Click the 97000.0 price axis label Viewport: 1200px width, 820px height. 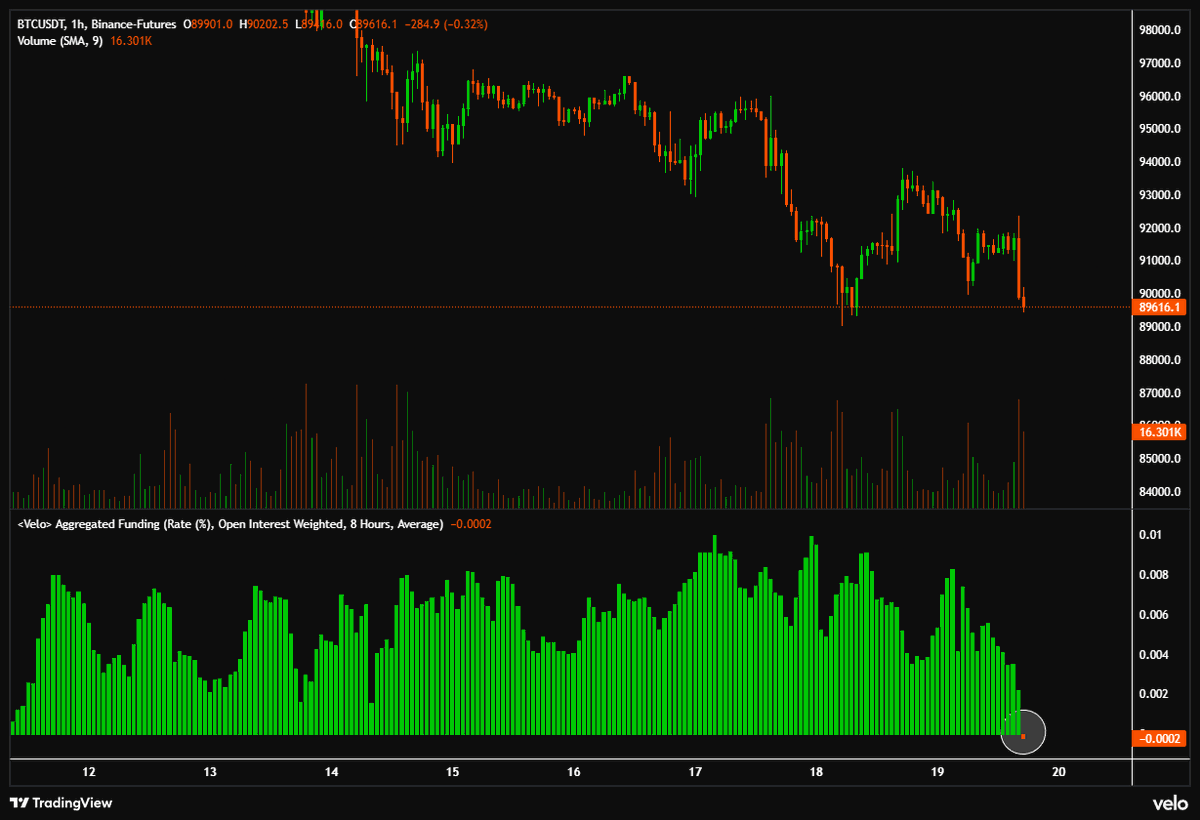1161,64
